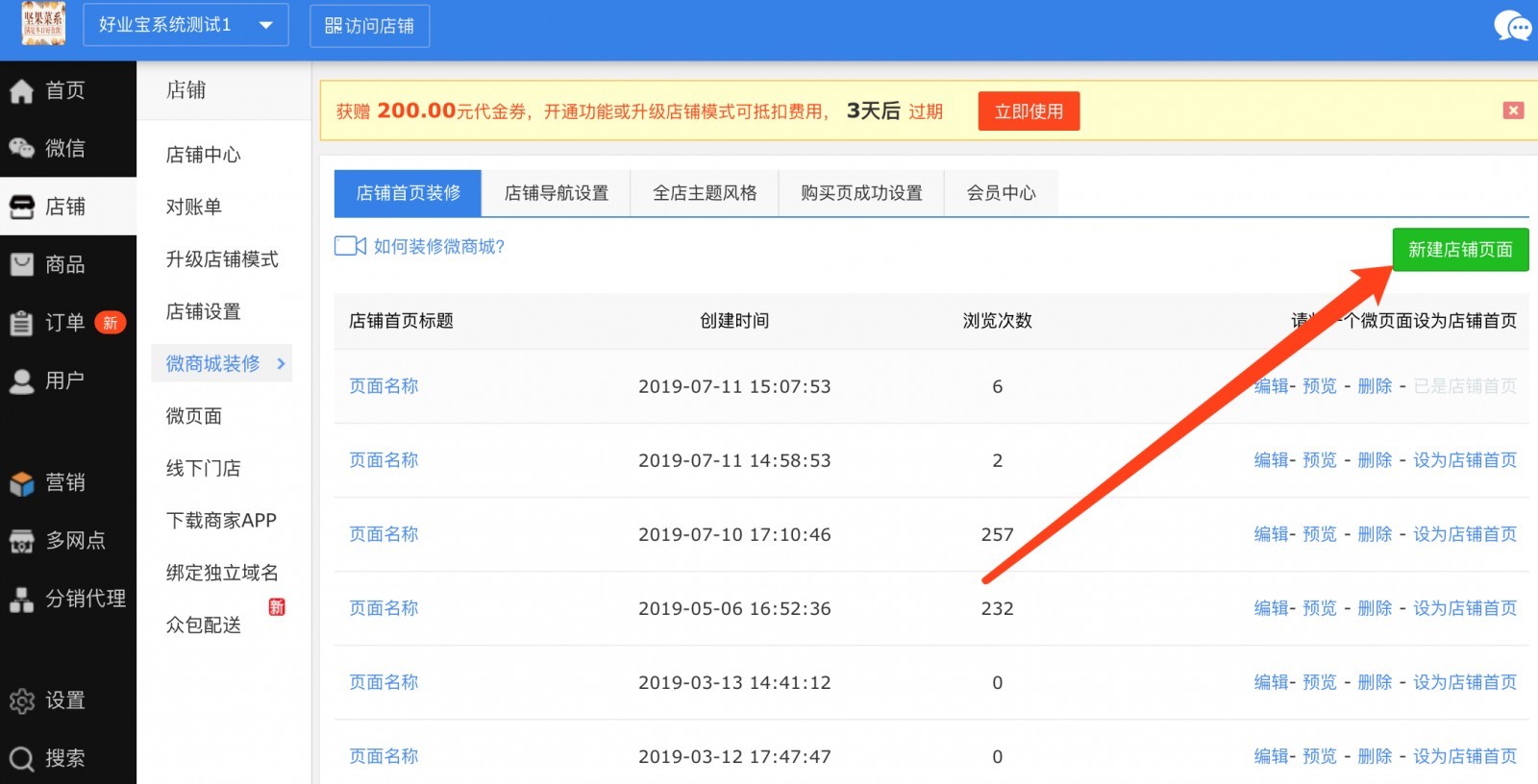Open 下载商家APP in submenu
This screenshot has height=784, width=1538.
[221, 521]
